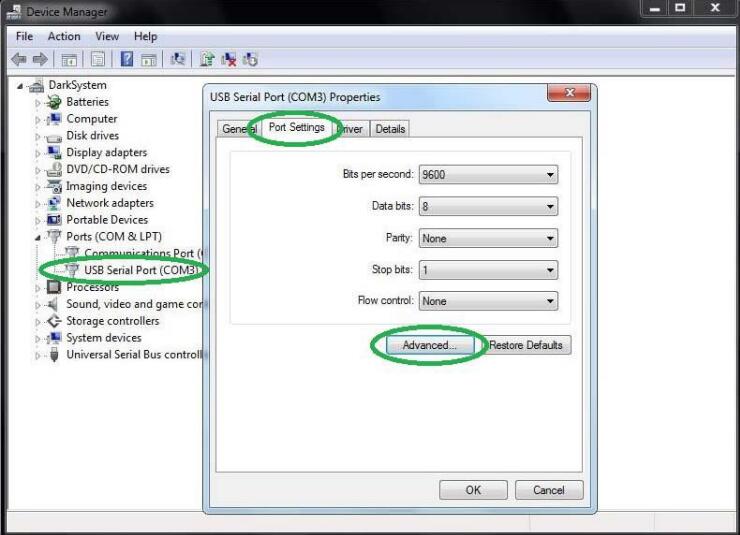This screenshot has height=535, width=740.
Task: Click the Imaging devices icon
Action: pyautogui.click(x=54, y=186)
